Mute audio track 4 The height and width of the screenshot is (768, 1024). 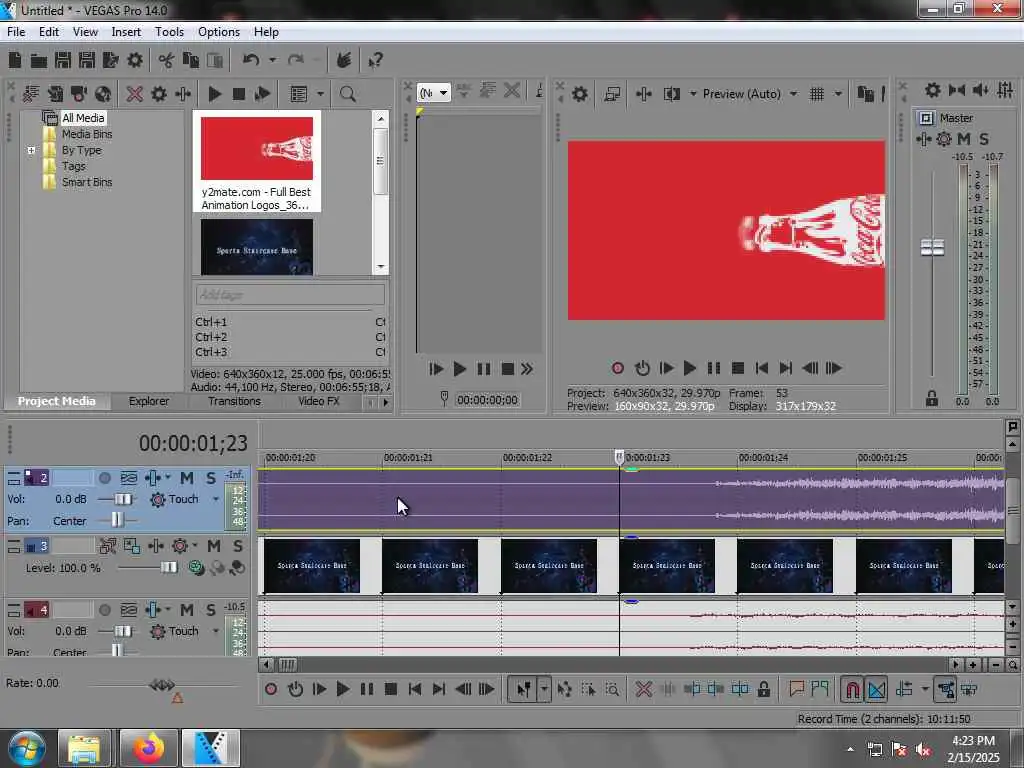coord(187,610)
